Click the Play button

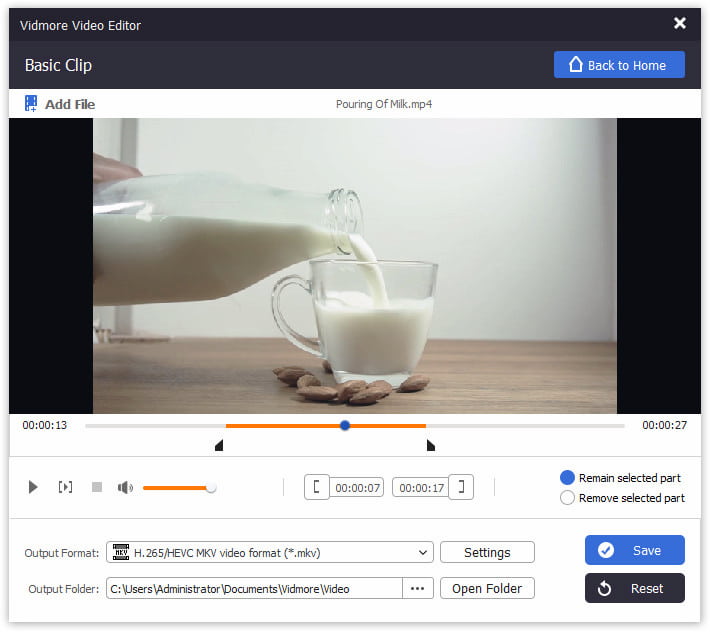(33, 487)
